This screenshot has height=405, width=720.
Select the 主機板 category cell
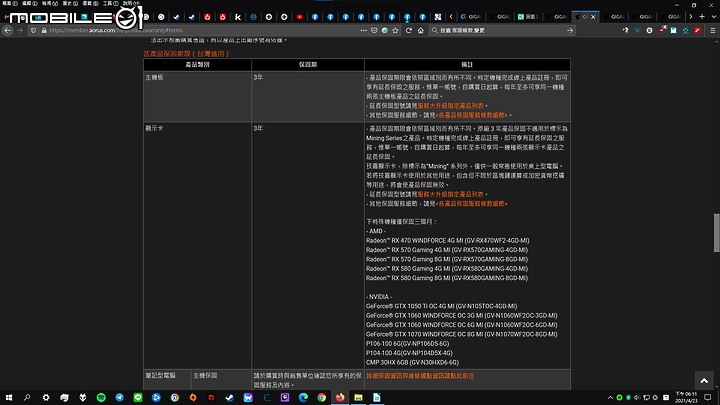tap(197, 96)
